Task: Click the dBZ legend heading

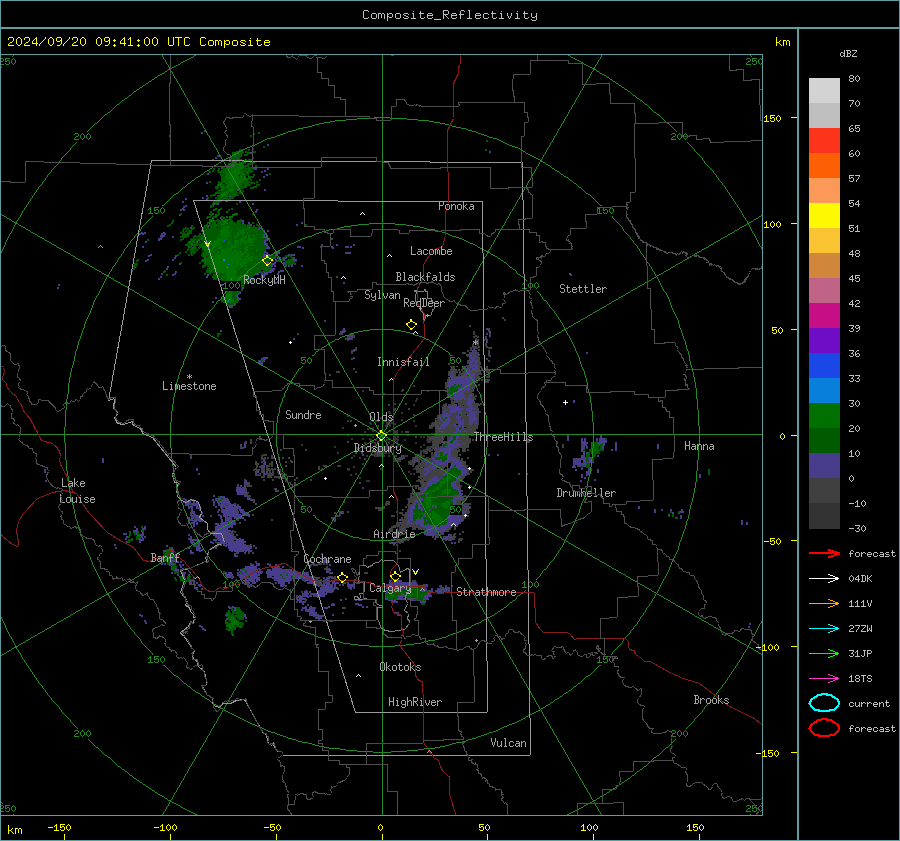Action: [x=848, y=53]
